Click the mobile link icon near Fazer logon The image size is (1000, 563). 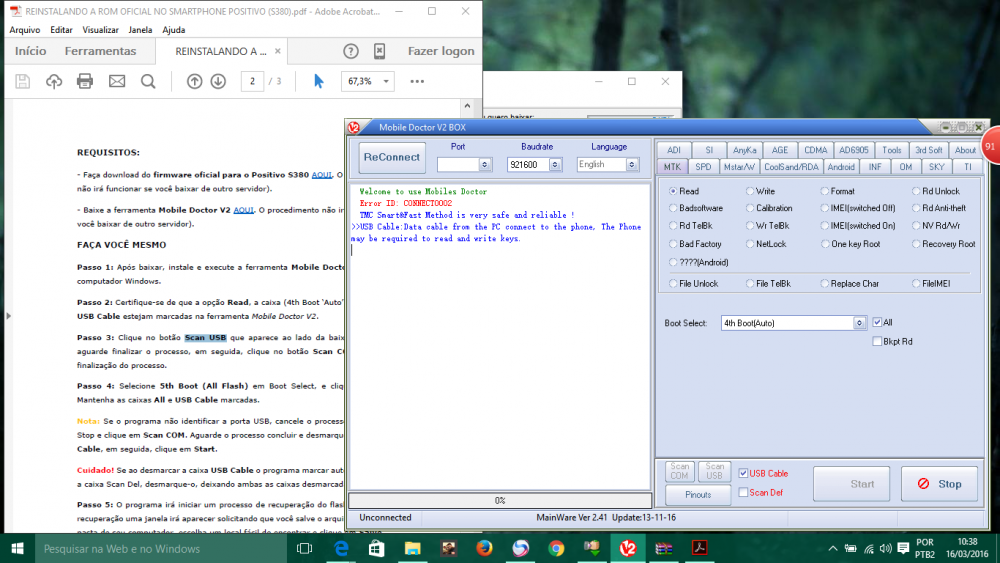click(379, 51)
